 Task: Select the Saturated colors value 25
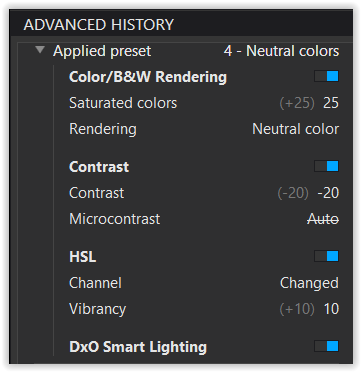pos(331,103)
